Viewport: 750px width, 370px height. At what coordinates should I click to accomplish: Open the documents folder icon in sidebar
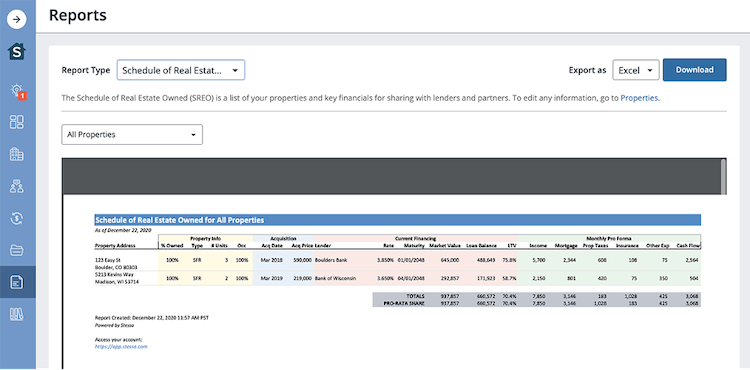(17, 250)
